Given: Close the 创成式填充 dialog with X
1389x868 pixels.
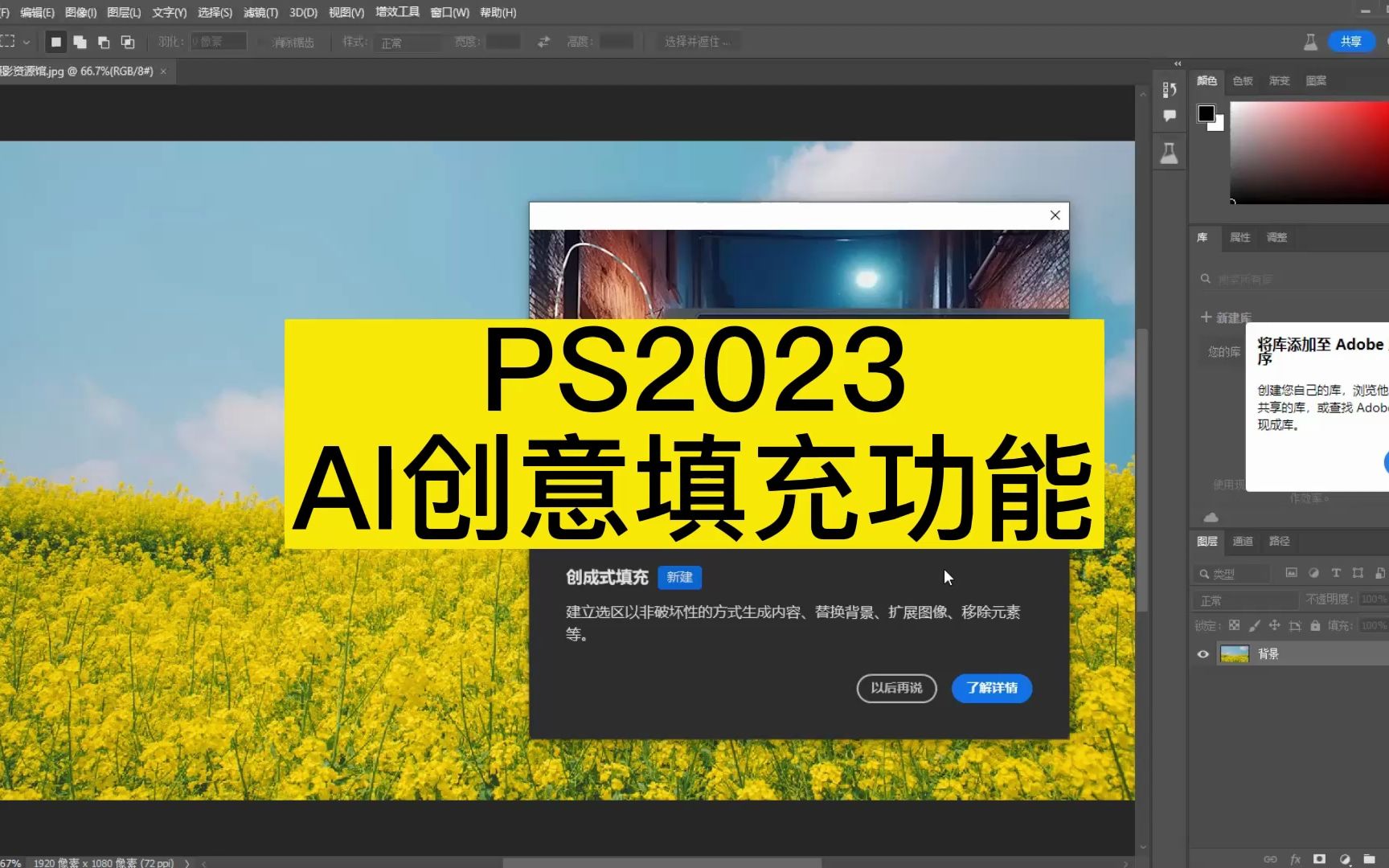Looking at the screenshot, I should pos(1055,215).
